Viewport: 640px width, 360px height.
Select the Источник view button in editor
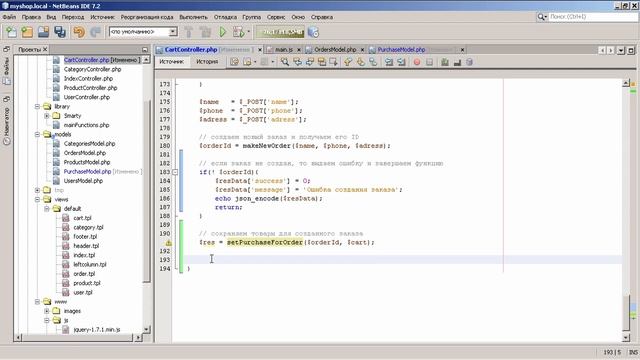[172, 62]
